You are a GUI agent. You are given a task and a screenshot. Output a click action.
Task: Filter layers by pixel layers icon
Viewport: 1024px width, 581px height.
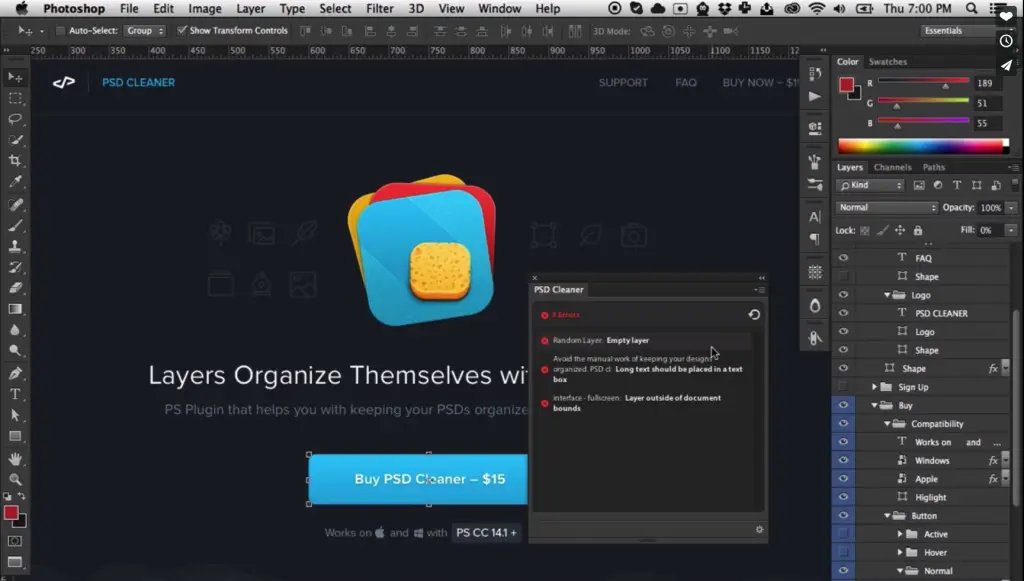(x=919, y=185)
